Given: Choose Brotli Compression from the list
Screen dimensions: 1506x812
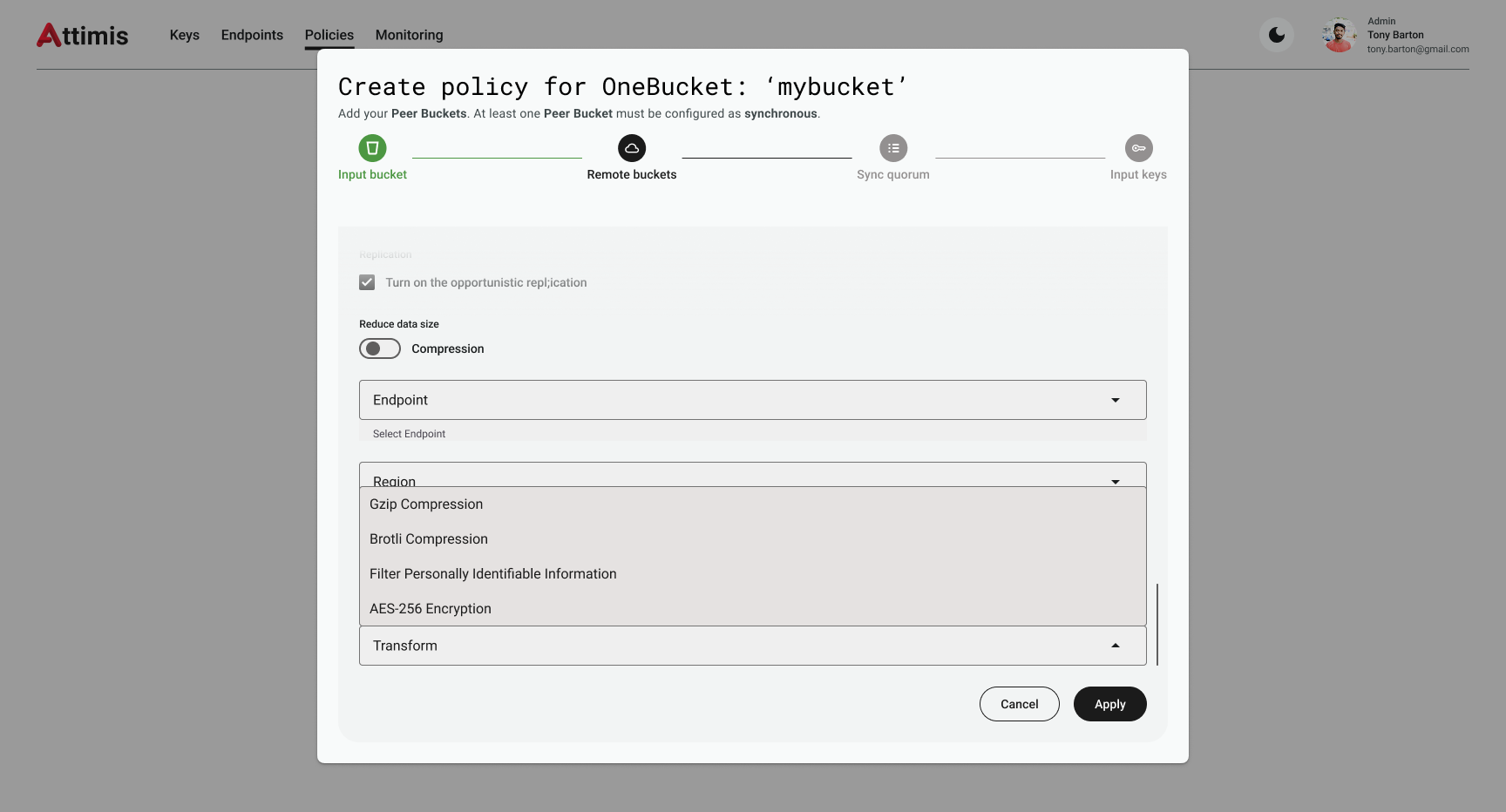Looking at the screenshot, I should [x=429, y=539].
